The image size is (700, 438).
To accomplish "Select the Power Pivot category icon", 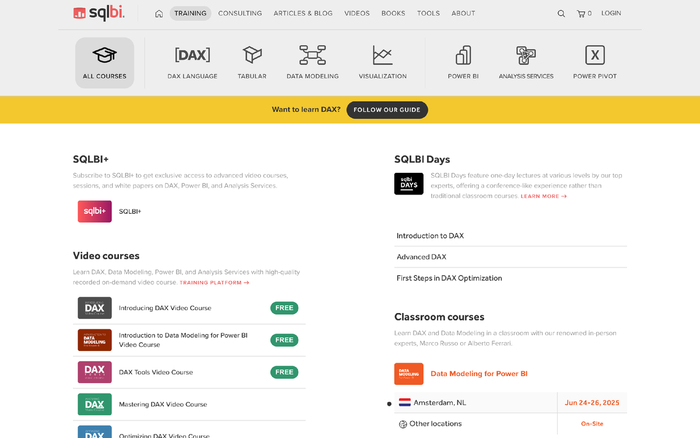I will [594, 55].
